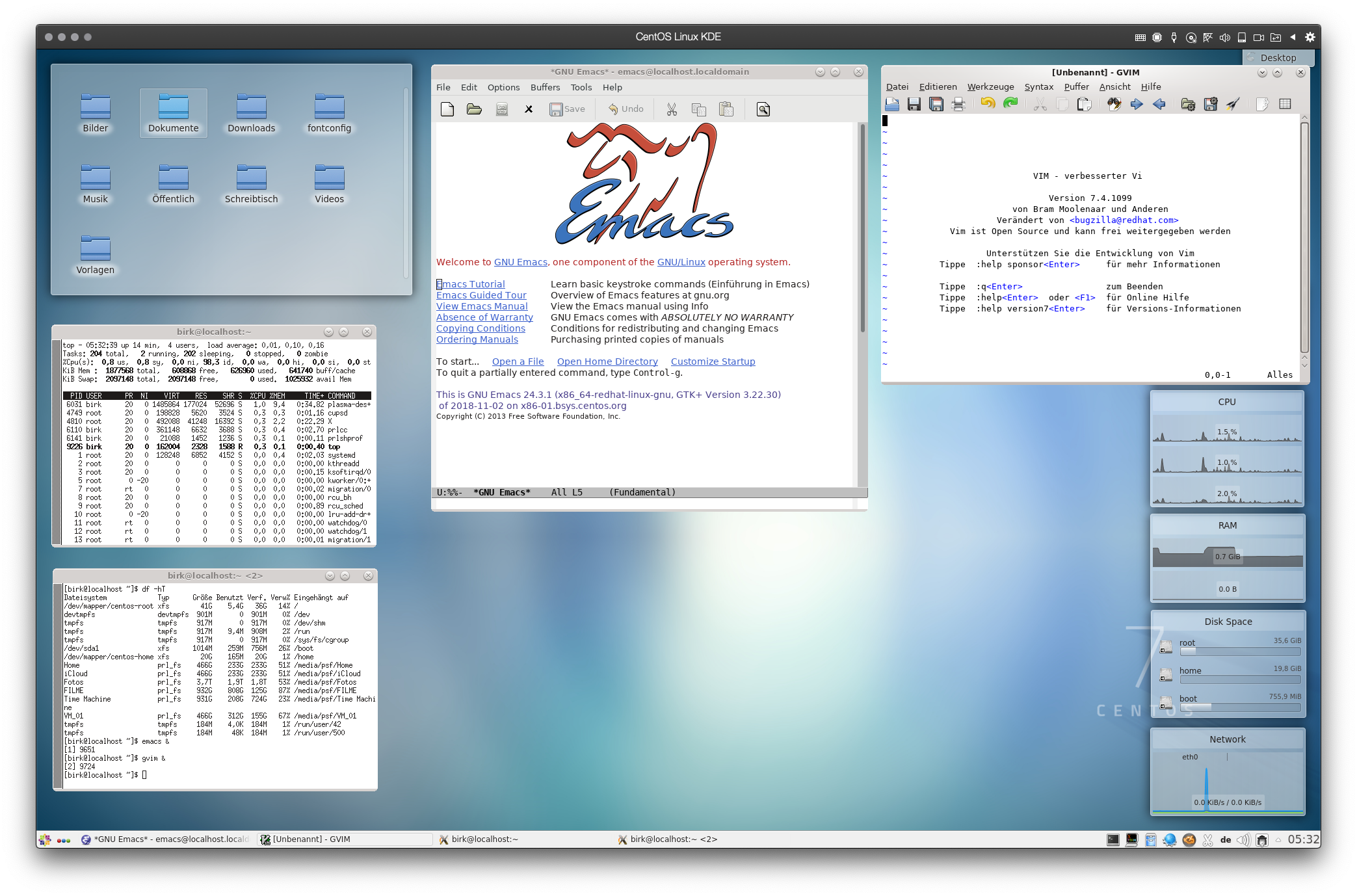Viewport: 1357px width, 896px height.
Task: Click the yellow Undo arrow in GVIM toolbar
Action: [988, 103]
